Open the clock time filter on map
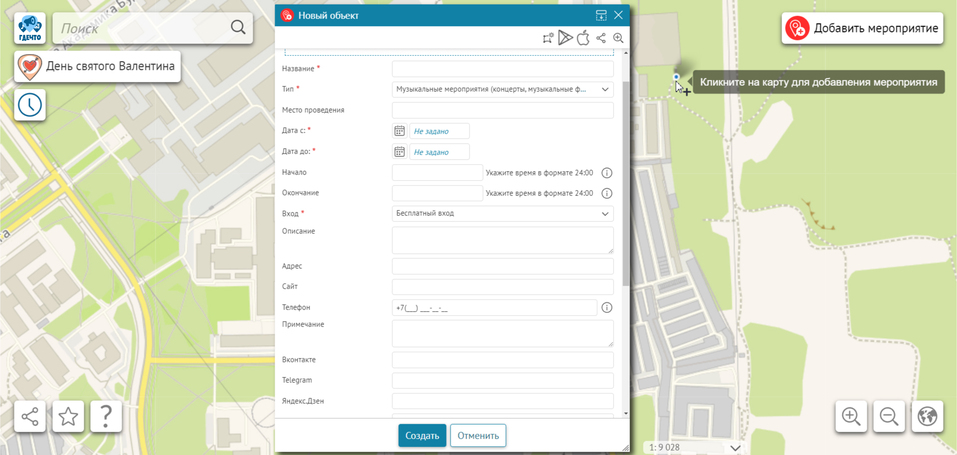 (30, 104)
